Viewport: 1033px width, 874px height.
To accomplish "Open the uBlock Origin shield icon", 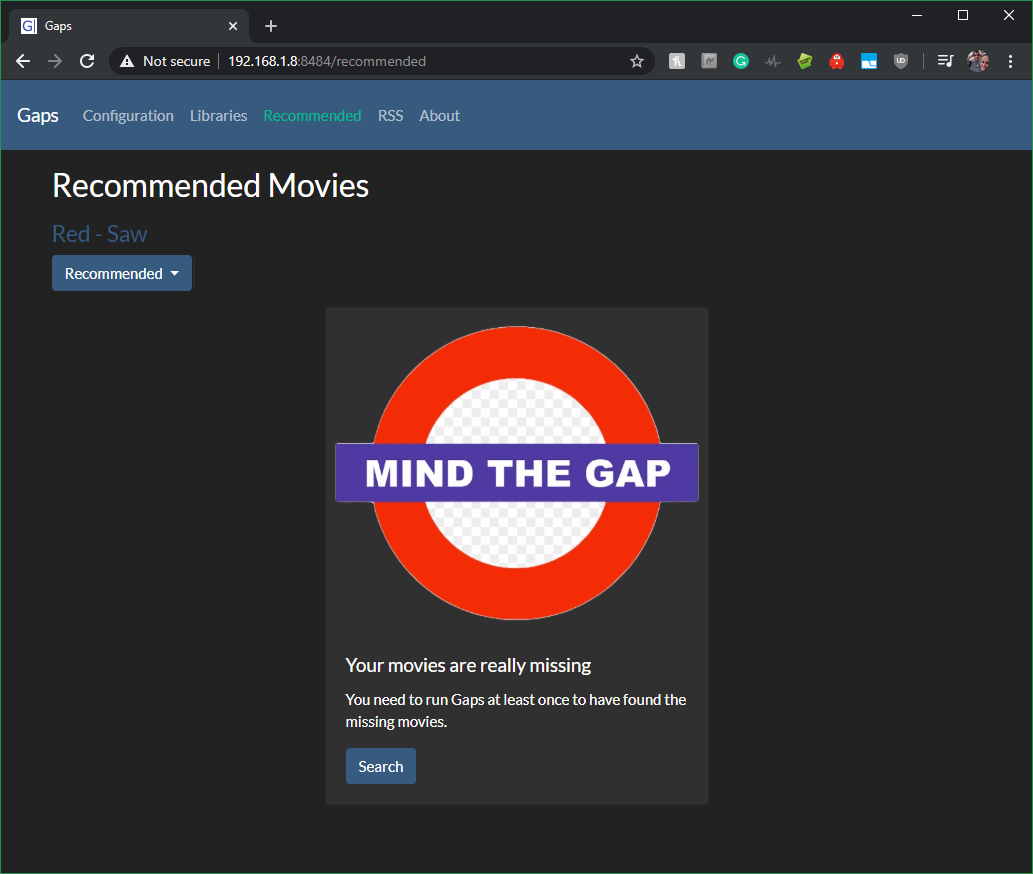I will point(901,61).
